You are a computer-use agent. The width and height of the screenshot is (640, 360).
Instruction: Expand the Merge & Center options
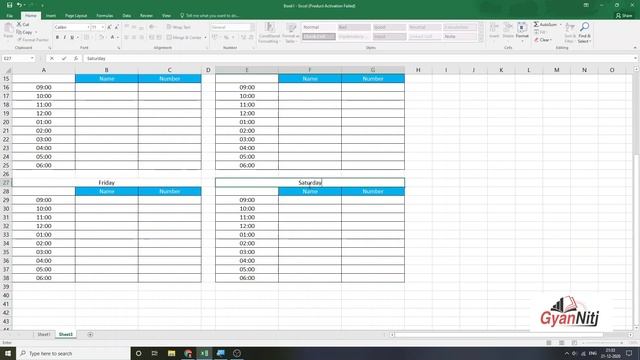(205, 37)
